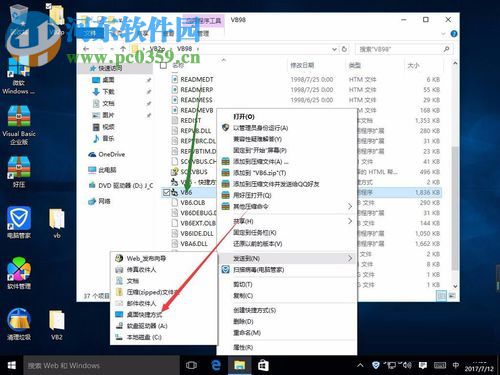The height and width of the screenshot is (375, 500).
Task: Select READMERP file in list
Action: (197, 90)
